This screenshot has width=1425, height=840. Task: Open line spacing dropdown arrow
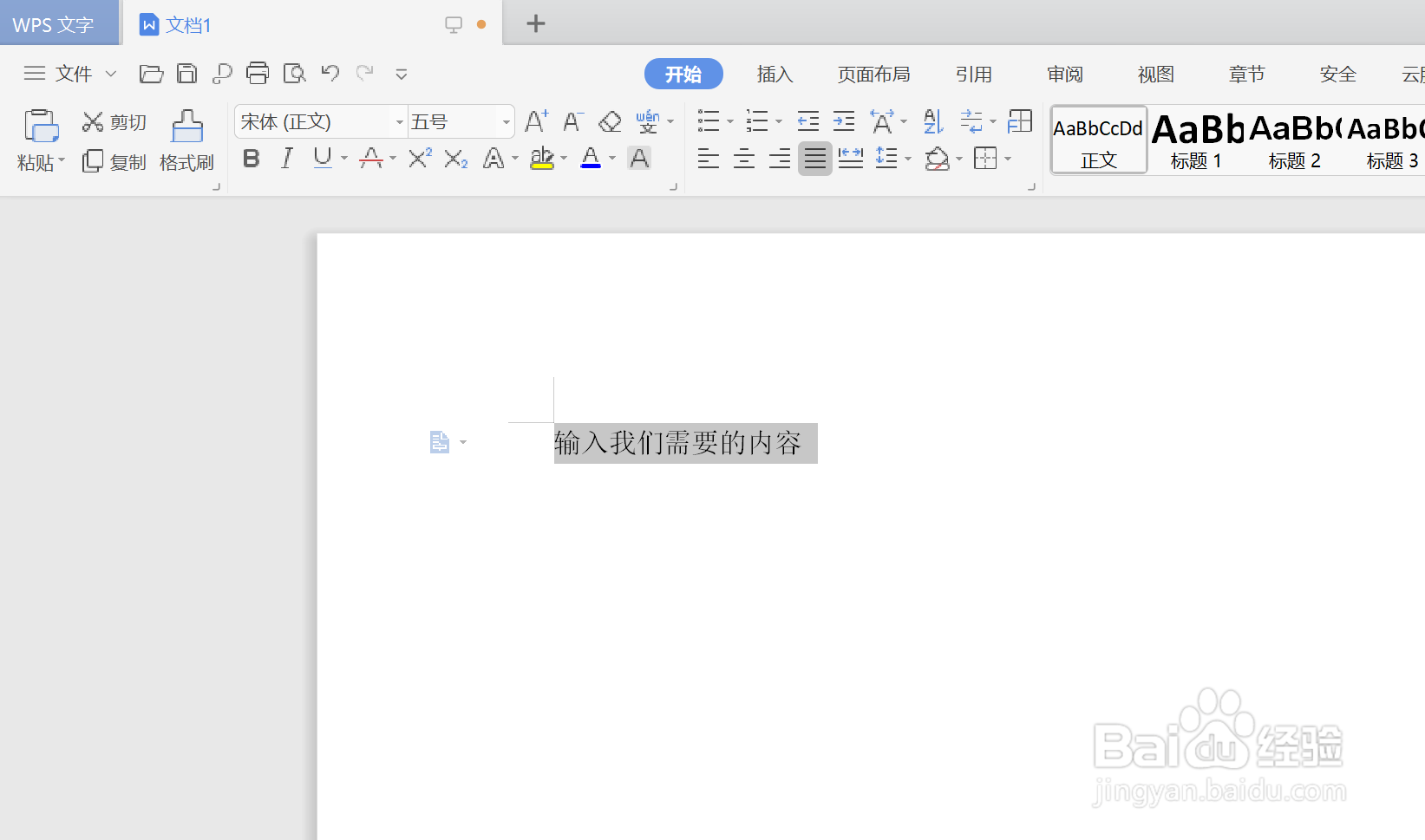click(x=908, y=160)
